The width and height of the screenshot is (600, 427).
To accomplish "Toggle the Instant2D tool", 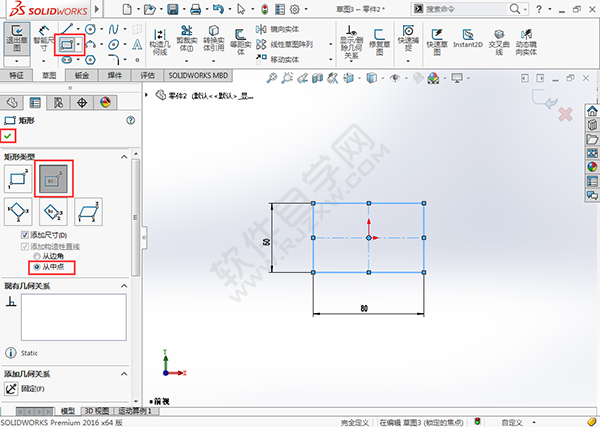I will [x=468, y=39].
